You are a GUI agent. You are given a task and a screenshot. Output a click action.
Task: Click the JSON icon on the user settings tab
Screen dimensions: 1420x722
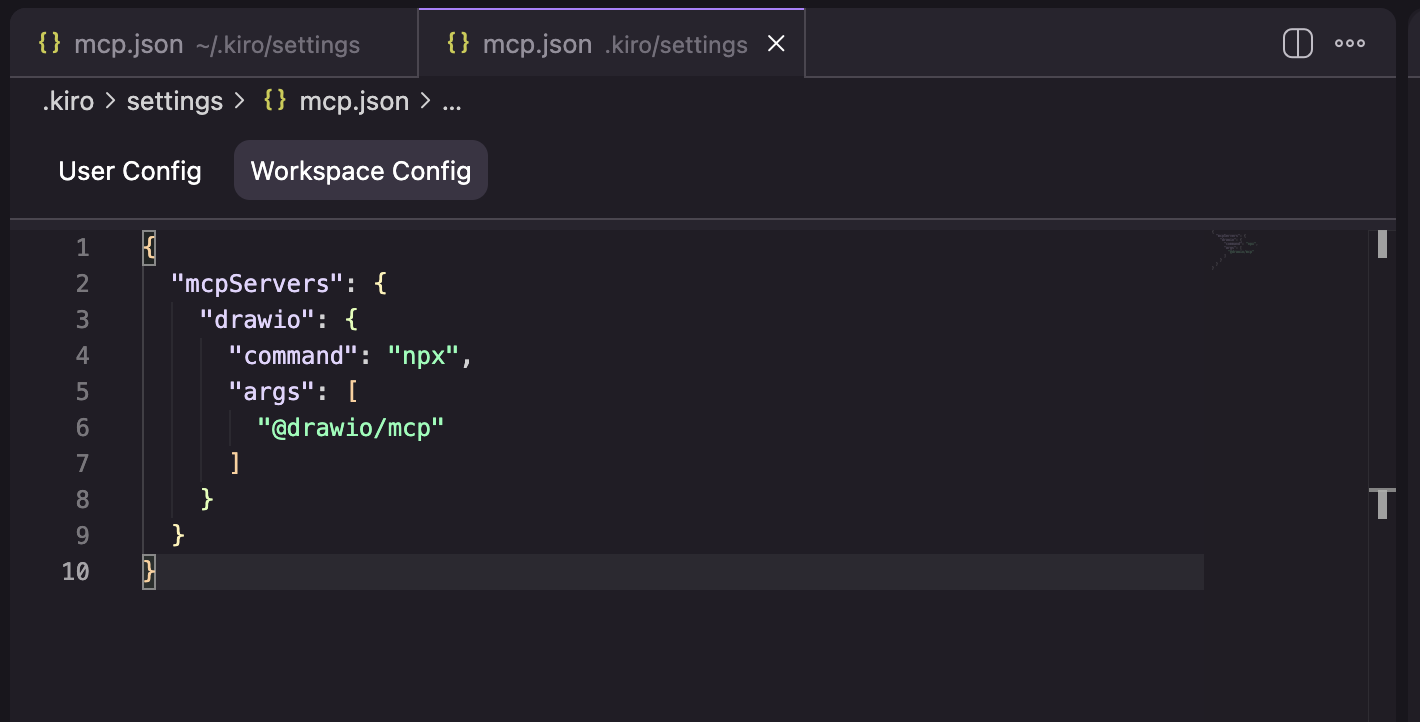(x=47, y=43)
